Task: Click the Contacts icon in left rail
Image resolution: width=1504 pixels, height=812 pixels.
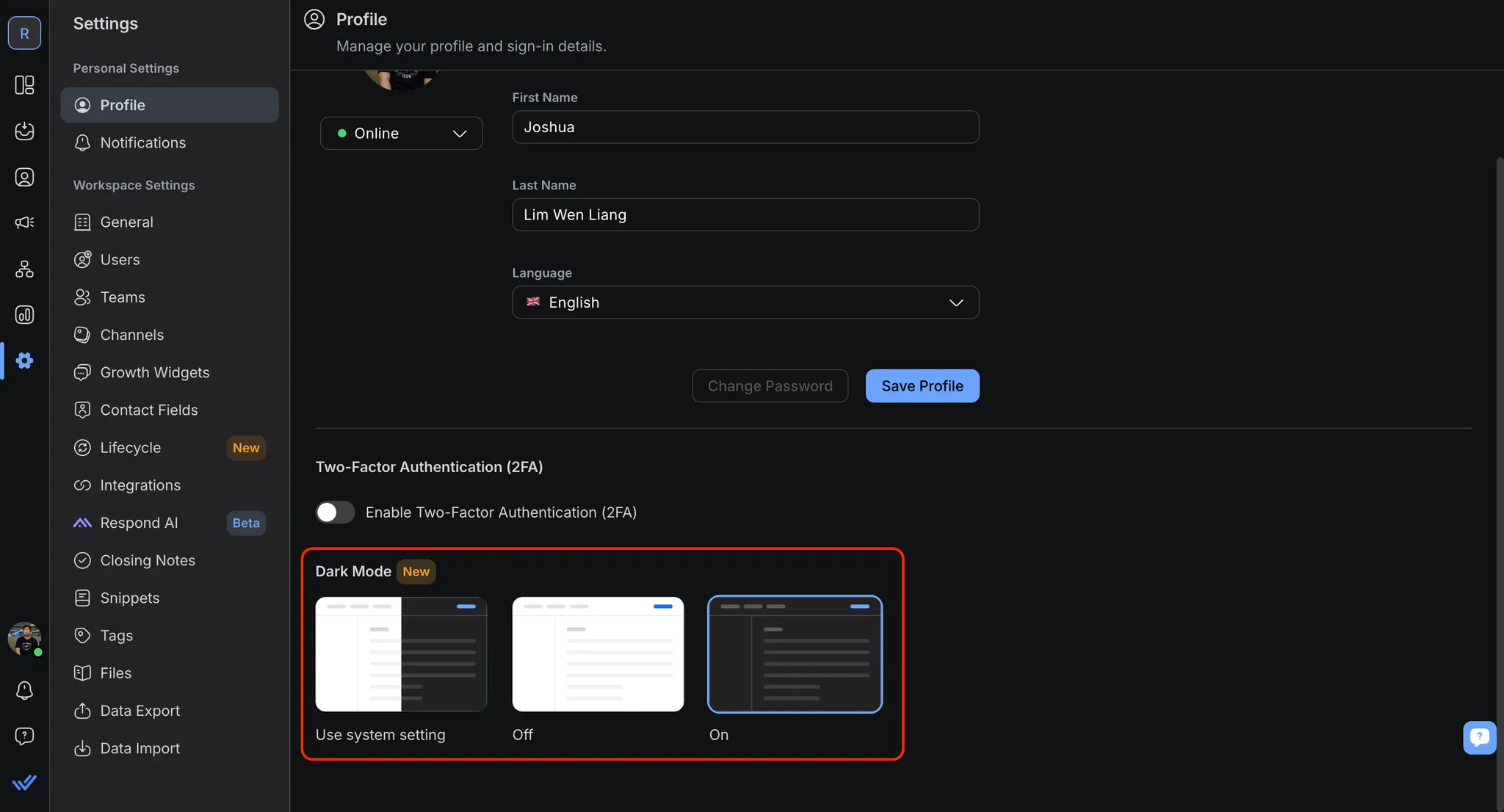Action: [x=24, y=177]
